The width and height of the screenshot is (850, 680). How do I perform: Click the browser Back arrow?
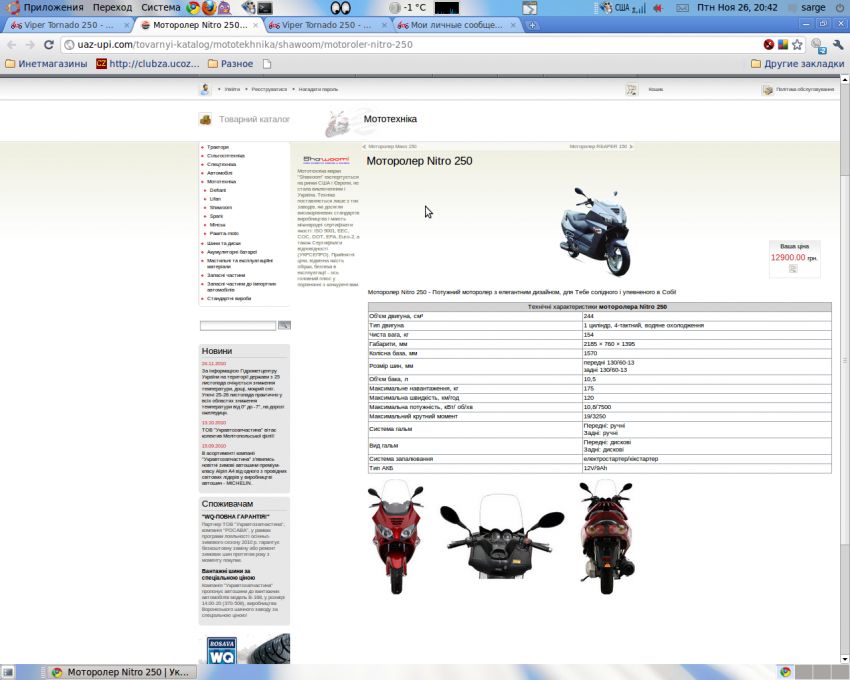tap(12, 44)
